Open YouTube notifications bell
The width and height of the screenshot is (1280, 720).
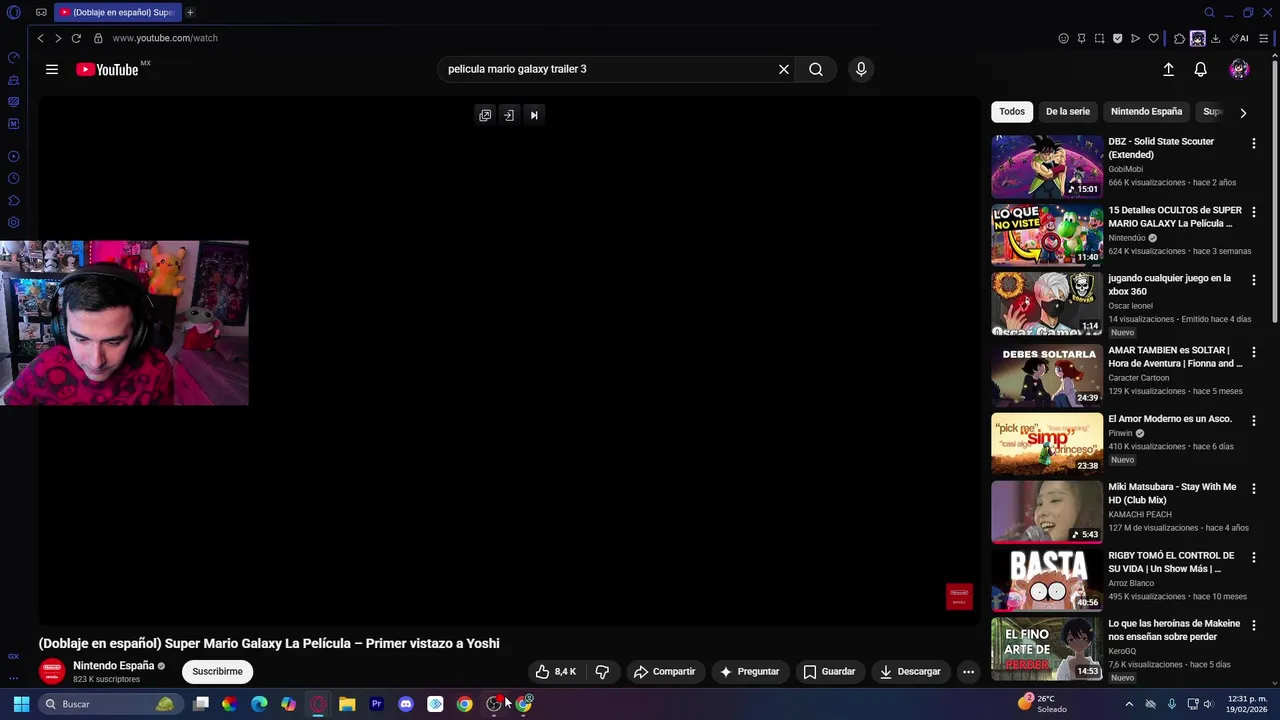click(x=1200, y=69)
